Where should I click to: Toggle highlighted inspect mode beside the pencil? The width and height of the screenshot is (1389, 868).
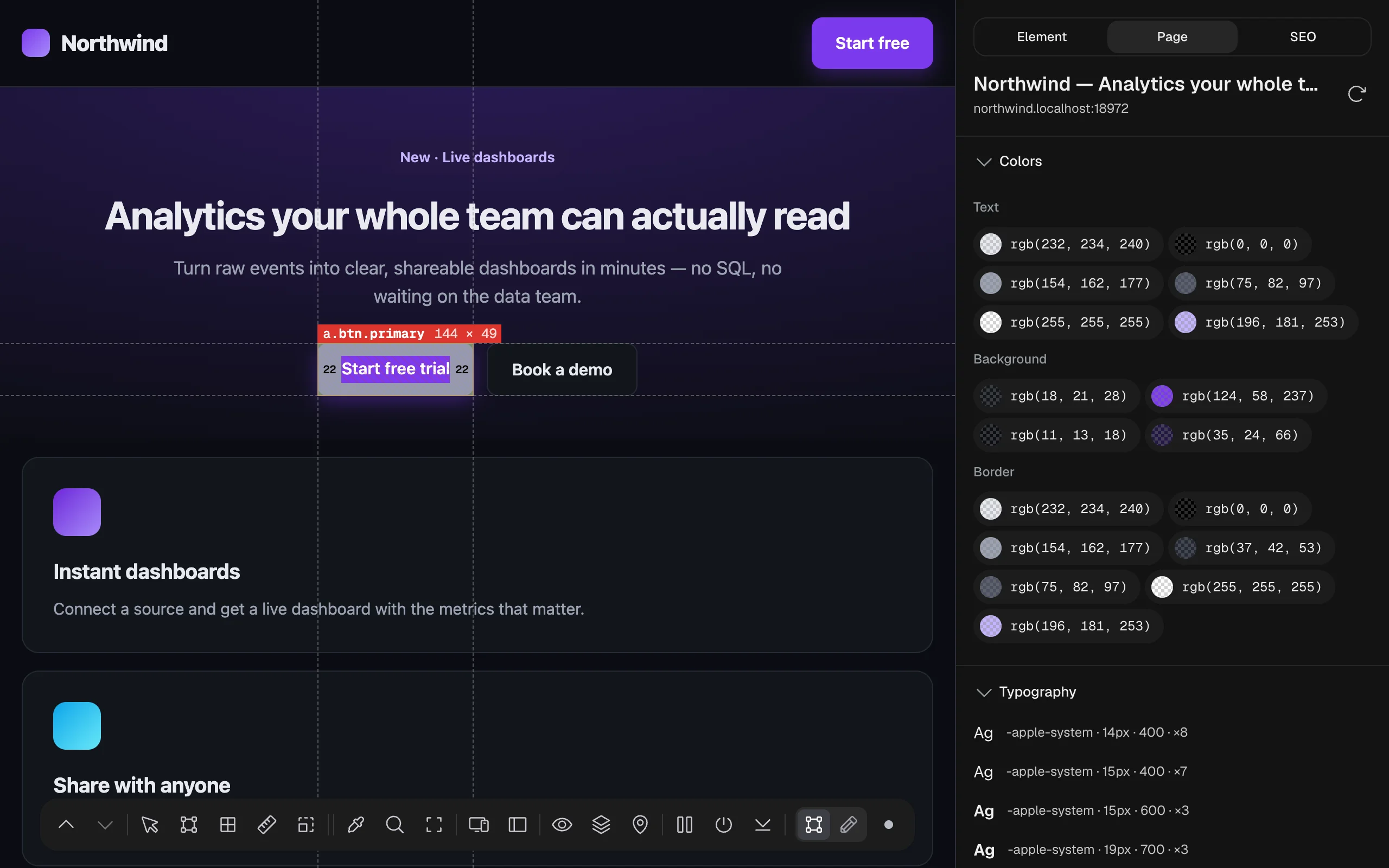click(x=814, y=825)
